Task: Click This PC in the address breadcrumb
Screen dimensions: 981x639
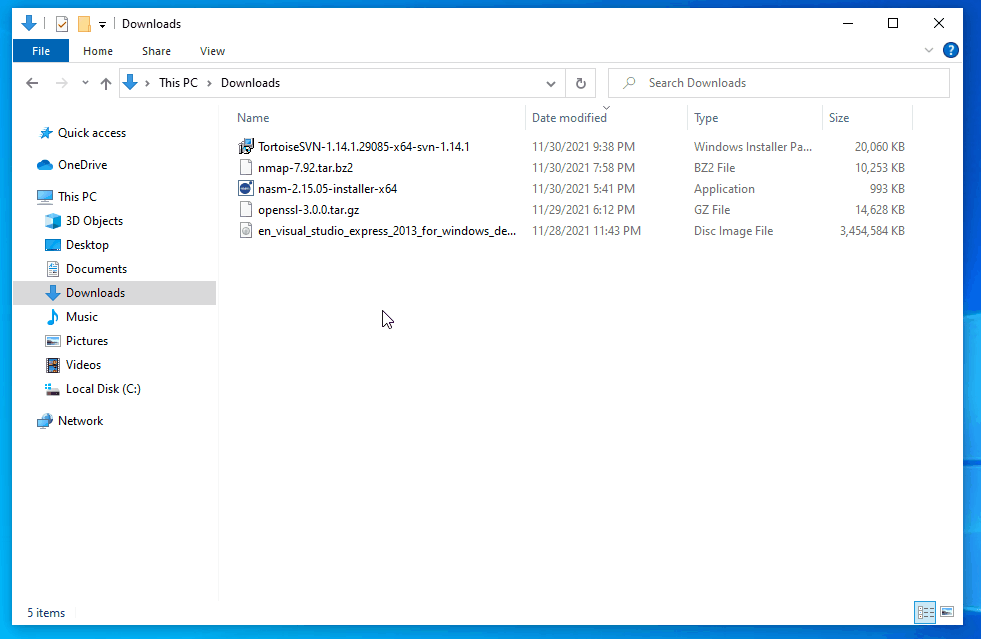Action: tap(178, 83)
